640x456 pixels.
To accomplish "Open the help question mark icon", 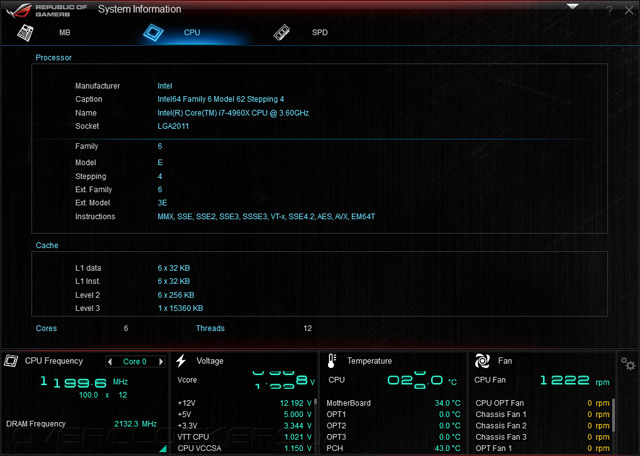I will click(x=609, y=11).
